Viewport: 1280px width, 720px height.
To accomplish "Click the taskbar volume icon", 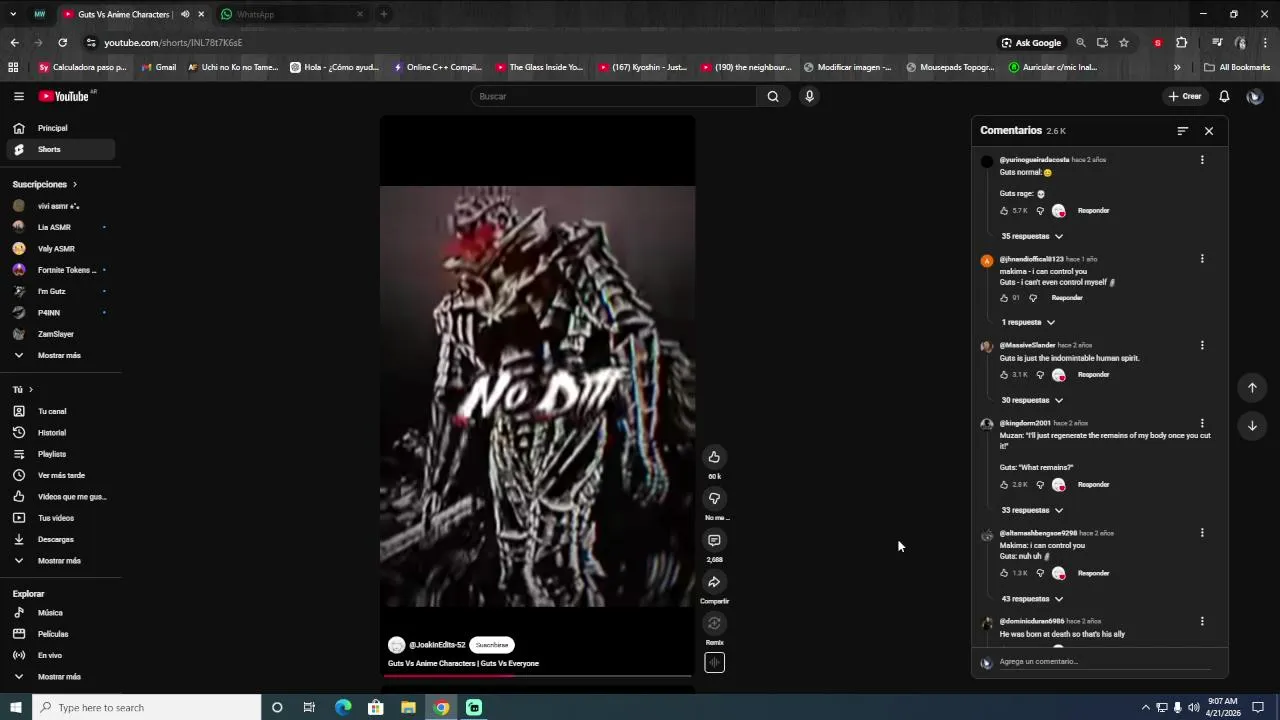I will coord(1194,708).
